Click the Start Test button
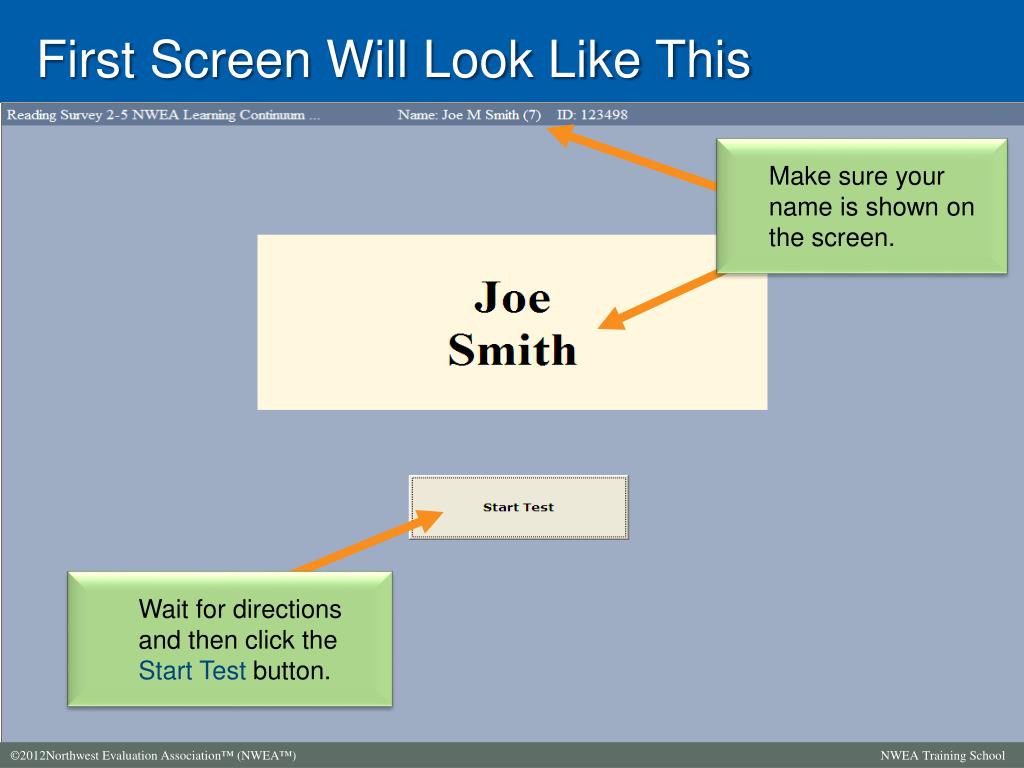 pos(519,507)
